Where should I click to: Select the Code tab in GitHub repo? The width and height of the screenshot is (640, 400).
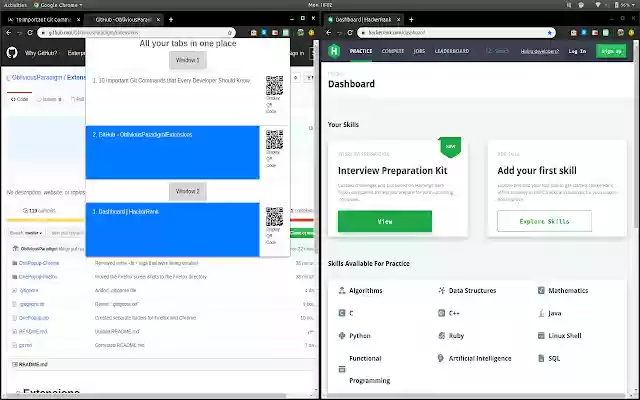(x=19, y=99)
